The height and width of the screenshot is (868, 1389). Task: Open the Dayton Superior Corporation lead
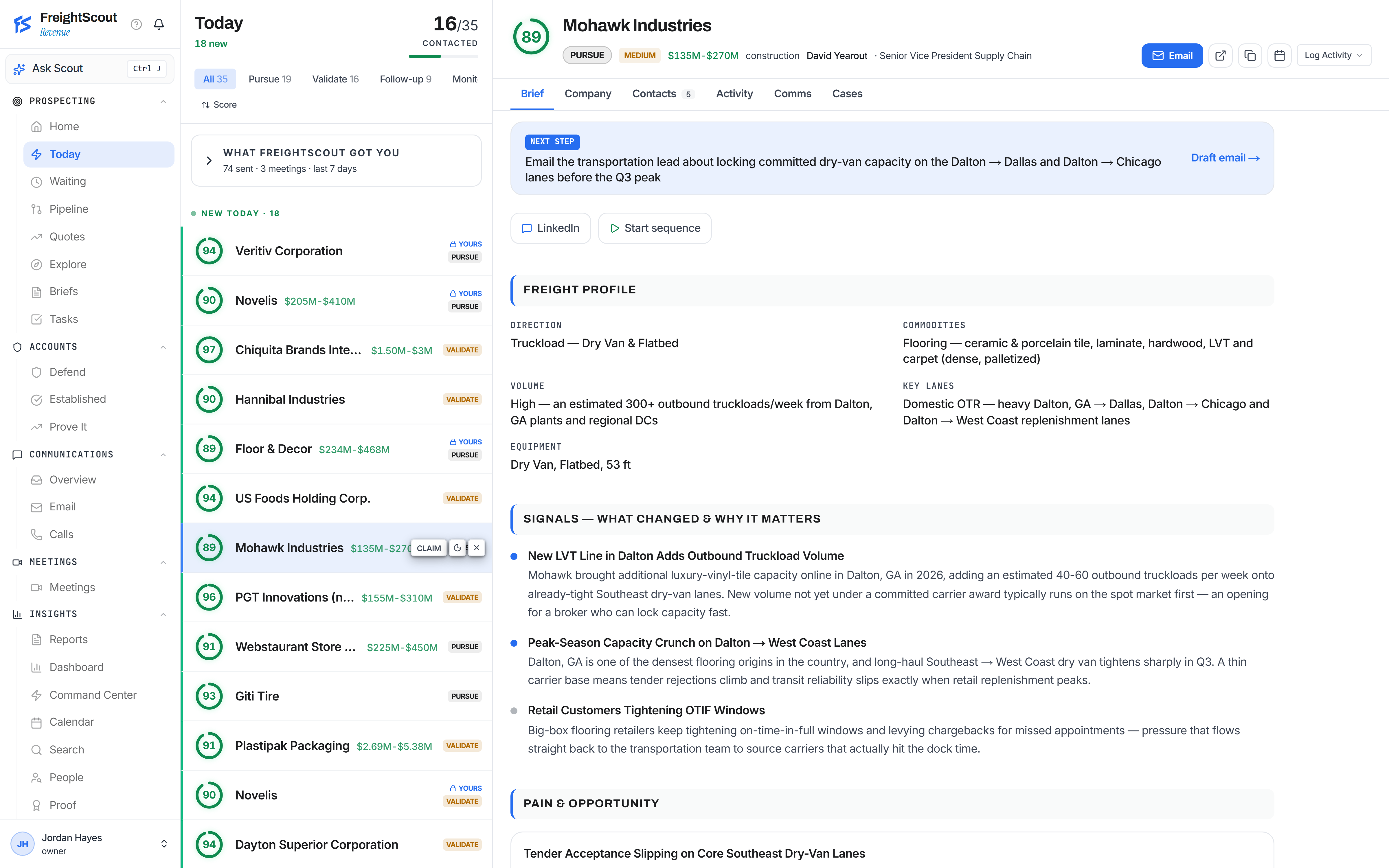coord(337,845)
